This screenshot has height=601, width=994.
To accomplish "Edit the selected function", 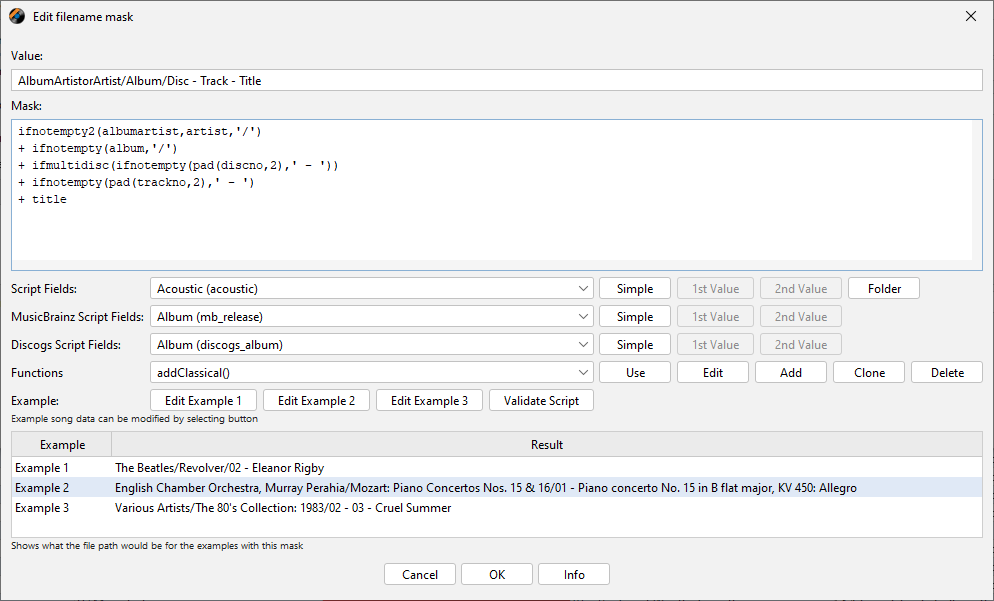I will point(713,373).
